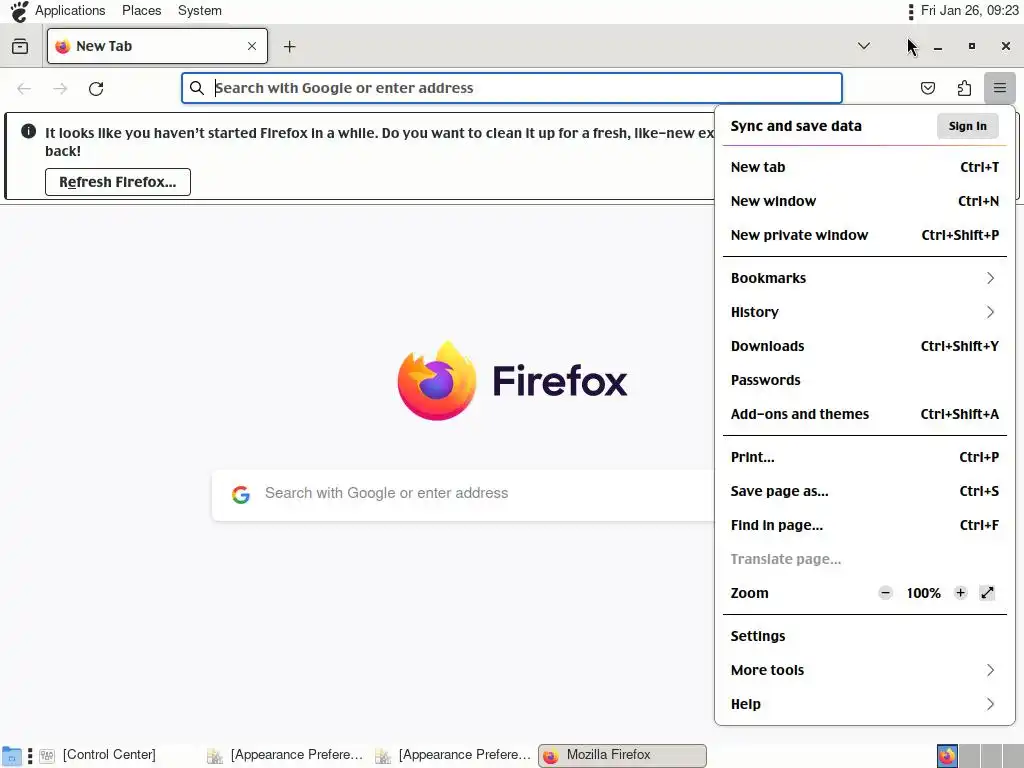Open the GNOME foot Applications icon
The height and width of the screenshot is (768, 1024).
point(20,11)
